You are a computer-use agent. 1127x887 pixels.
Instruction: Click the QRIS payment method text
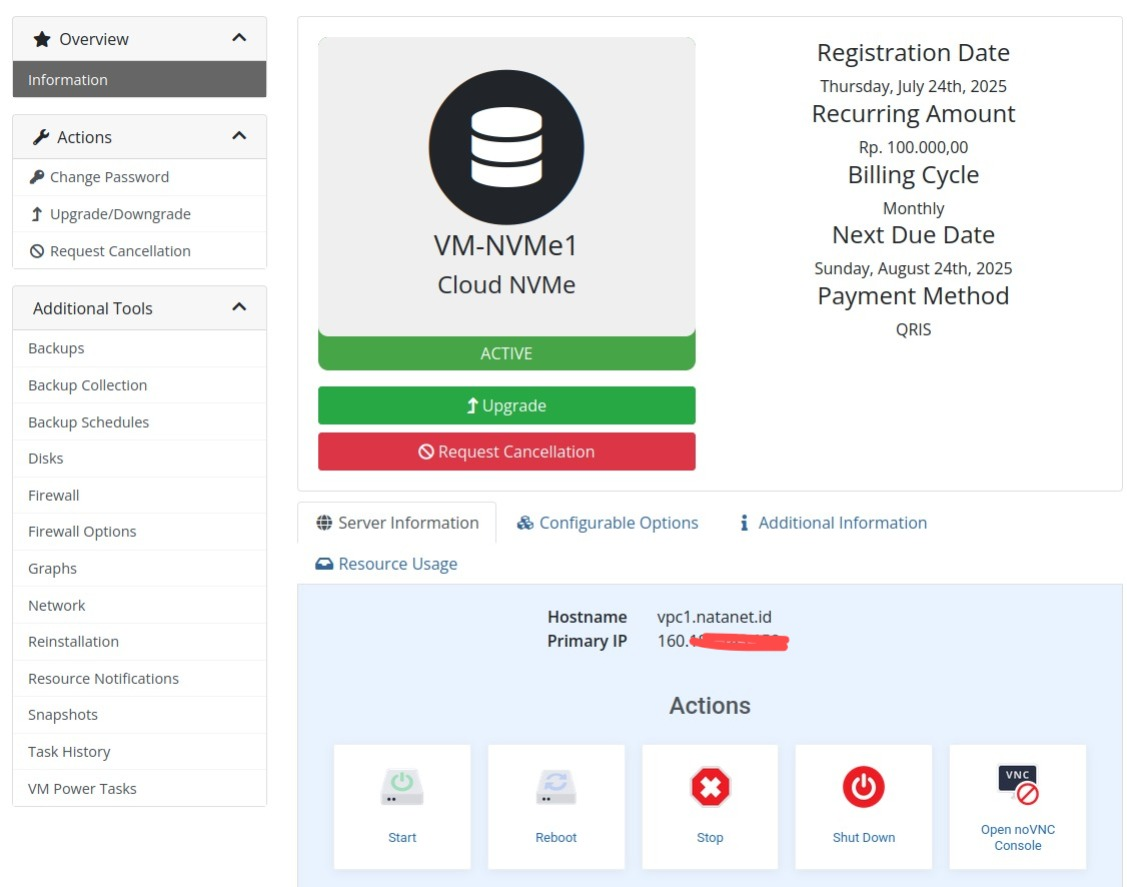914,329
